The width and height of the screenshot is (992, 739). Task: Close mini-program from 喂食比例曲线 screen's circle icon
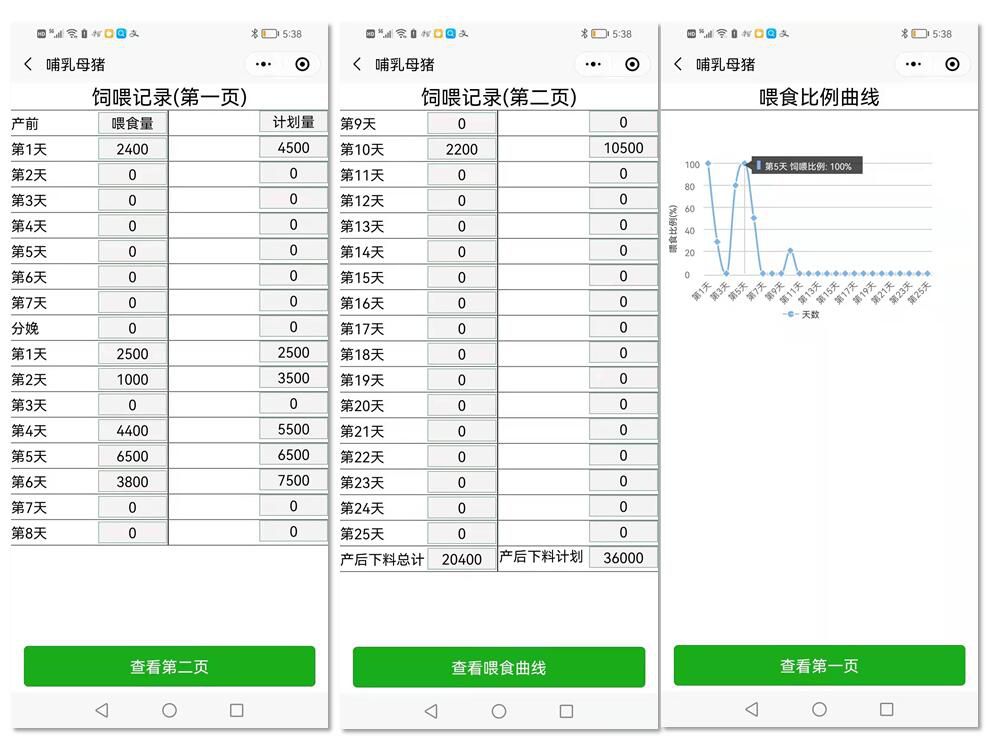pyautogui.click(x=952, y=65)
